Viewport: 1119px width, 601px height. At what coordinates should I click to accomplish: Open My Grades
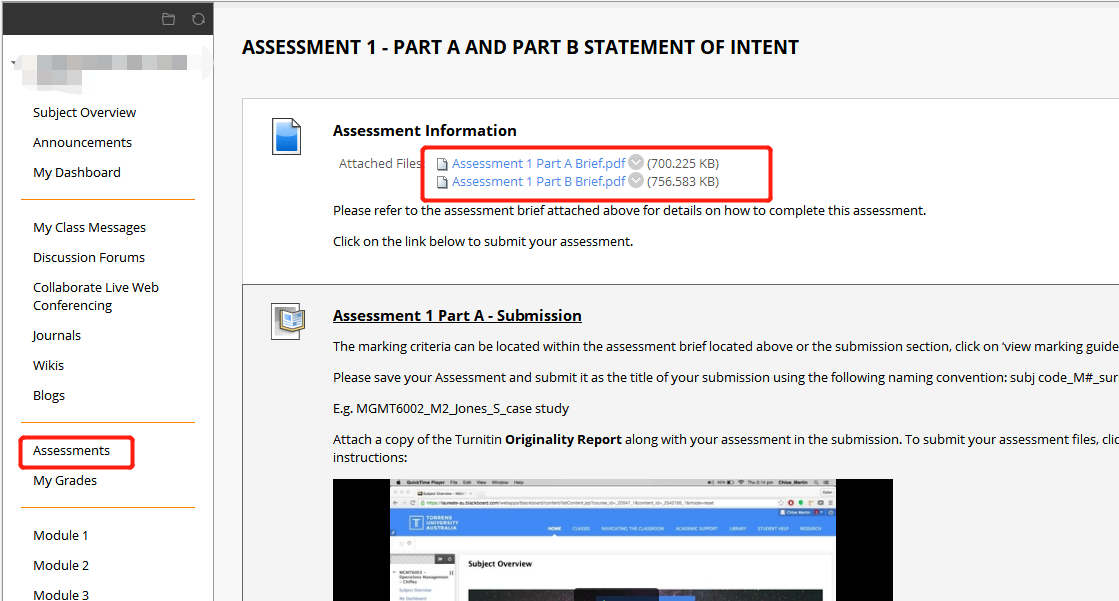[65, 480]
